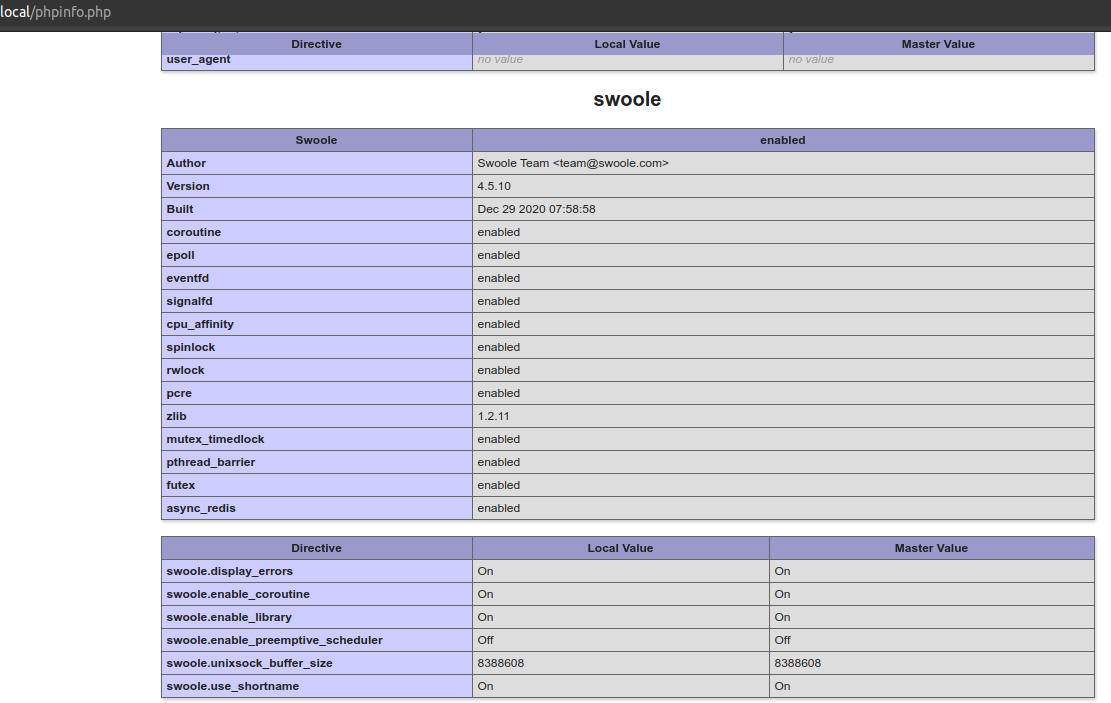
Task: Click Master Value header of swoole settings table
Action: [x=931, y=549]
